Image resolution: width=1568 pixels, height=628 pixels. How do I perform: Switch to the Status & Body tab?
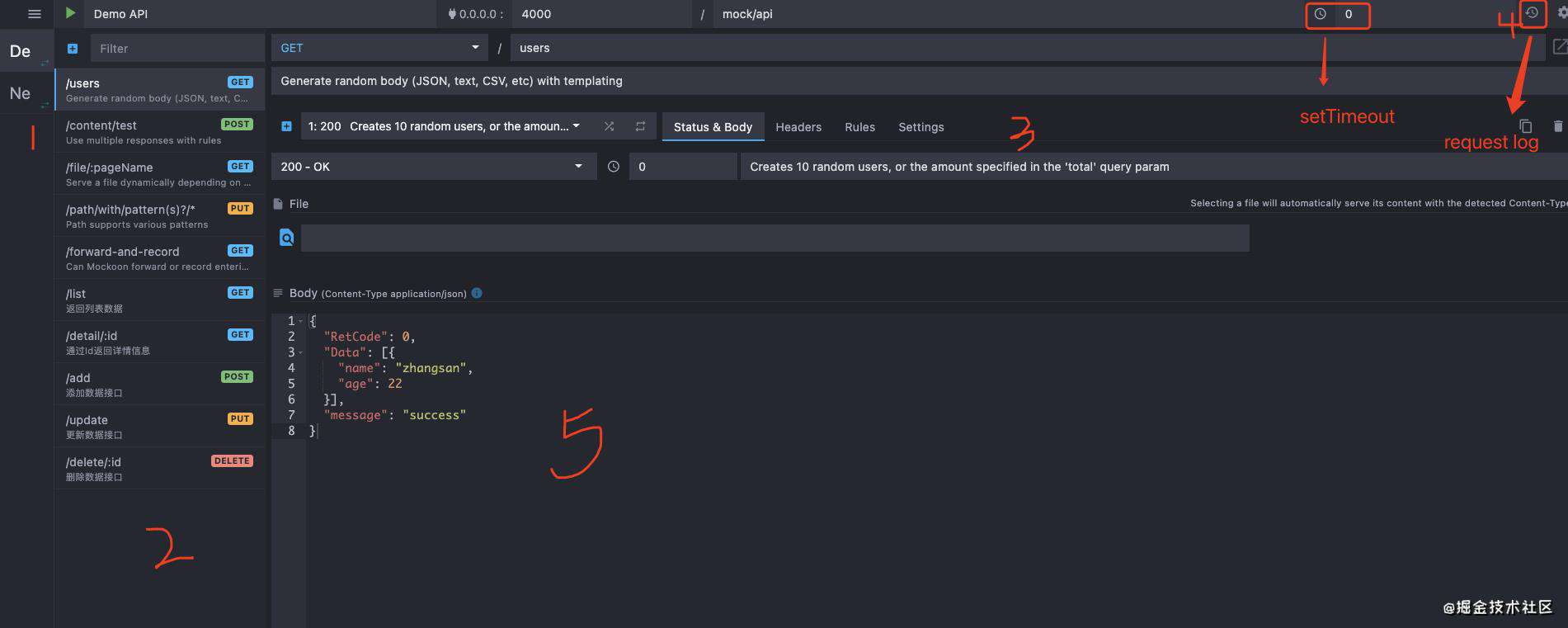click(713, 127)
